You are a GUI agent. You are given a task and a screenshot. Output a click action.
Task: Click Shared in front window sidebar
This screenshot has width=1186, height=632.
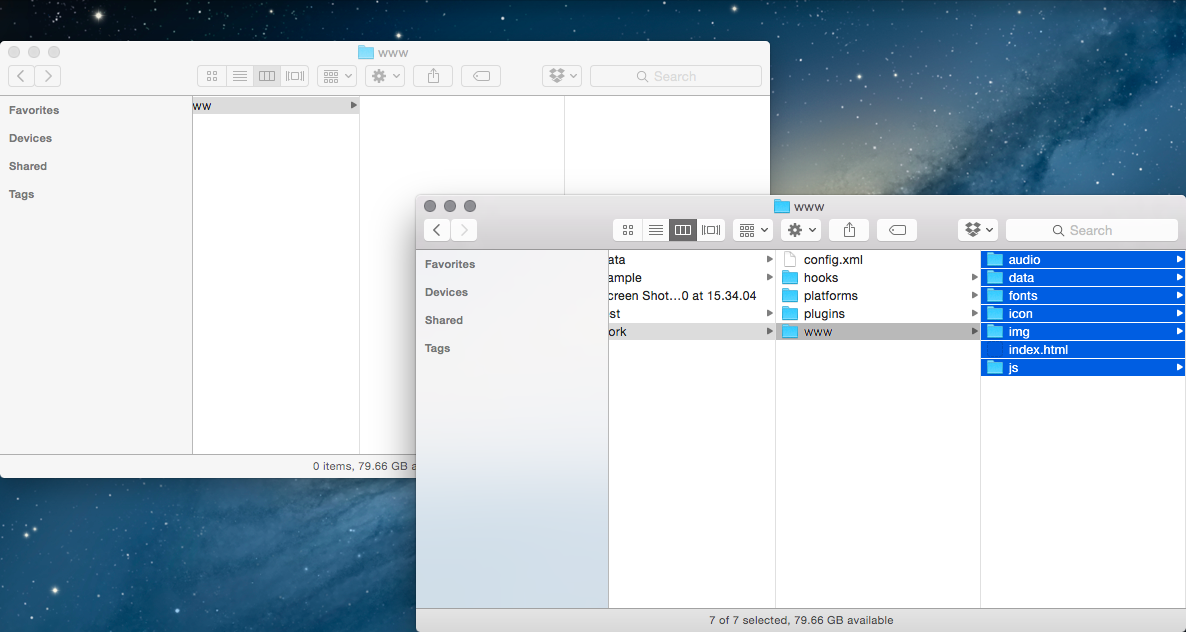pos(444,320)
